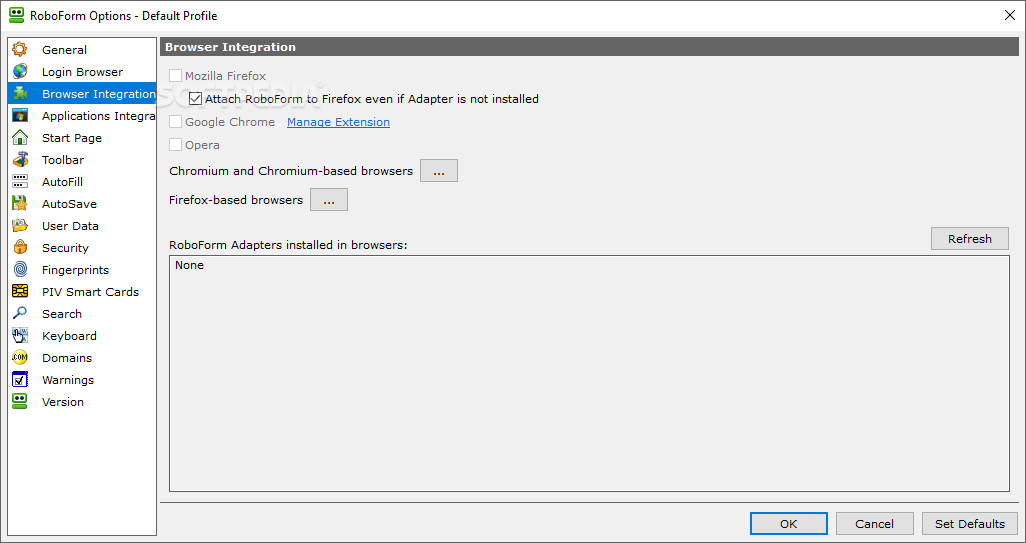The height and width of the screenshot is (543, 1026).
Task: Select the Start Page house icon
Action: [20, 138]
